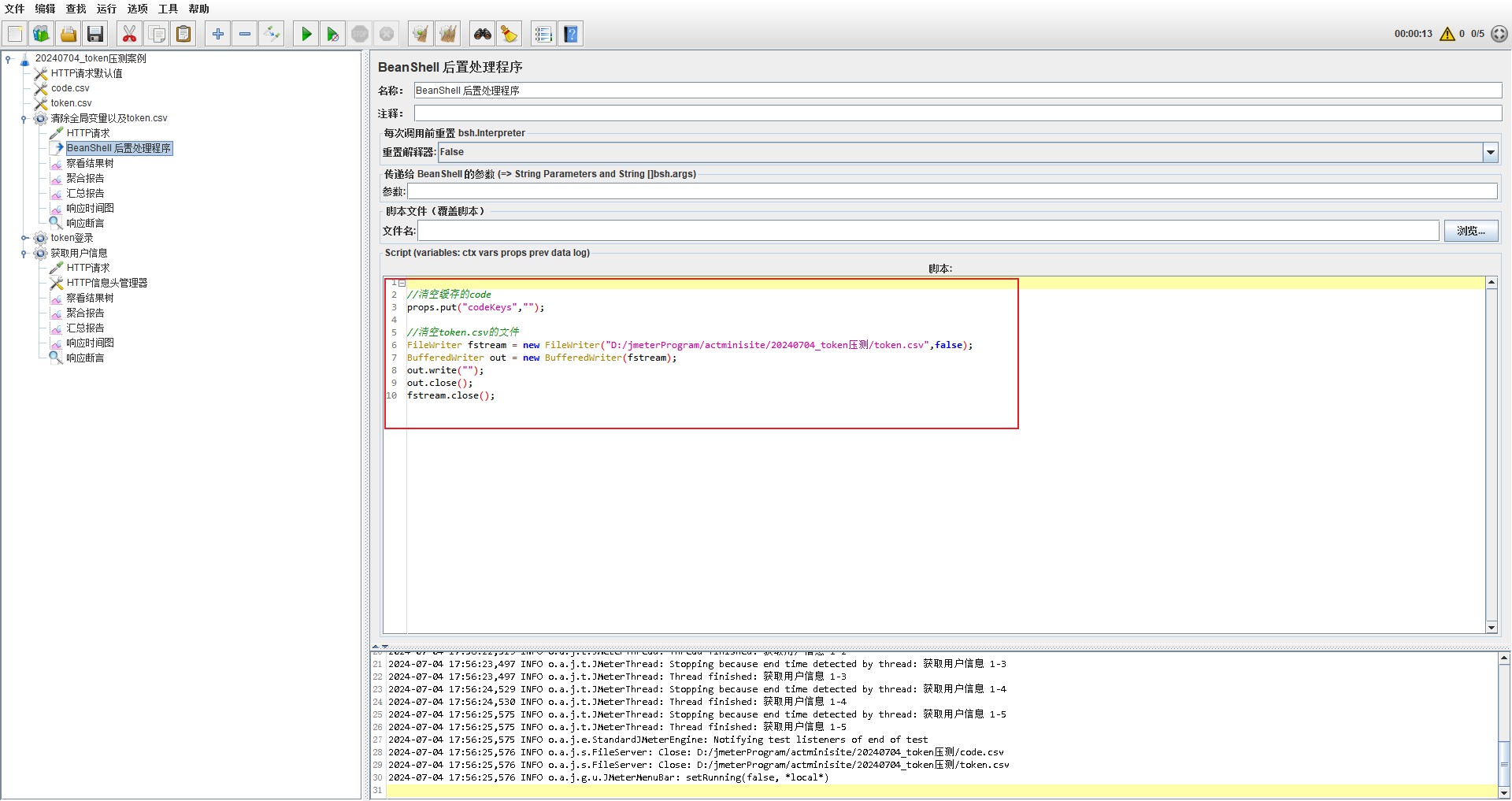Click the Search binoculars icon

pos(482,34)
